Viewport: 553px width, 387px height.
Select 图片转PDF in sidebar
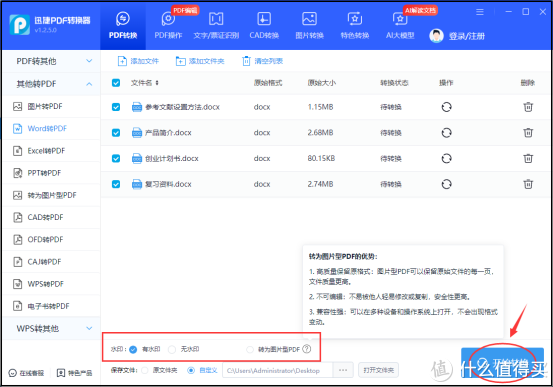(51, 106)
